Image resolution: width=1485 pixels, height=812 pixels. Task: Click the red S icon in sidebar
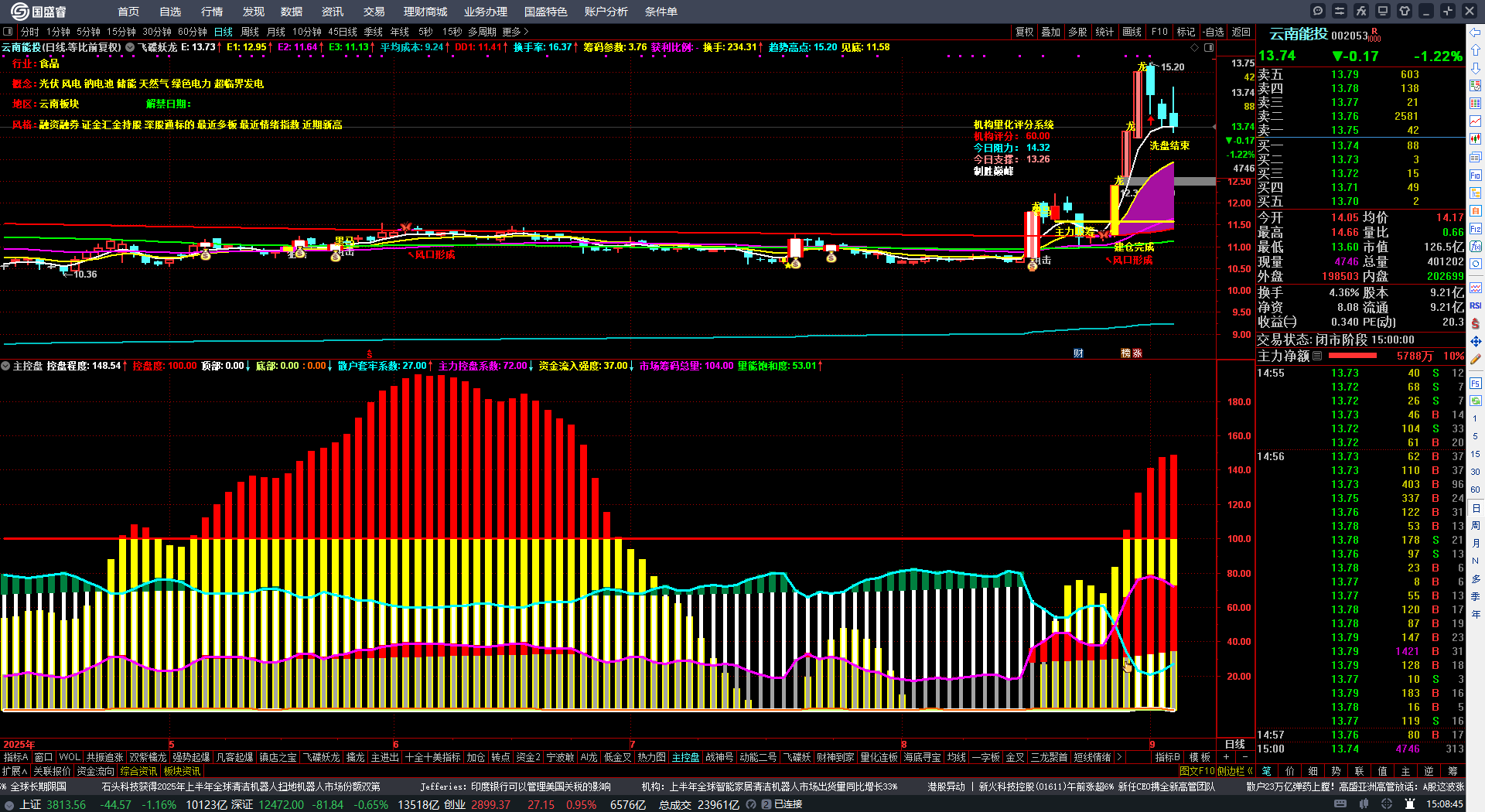coord(1476,323)
